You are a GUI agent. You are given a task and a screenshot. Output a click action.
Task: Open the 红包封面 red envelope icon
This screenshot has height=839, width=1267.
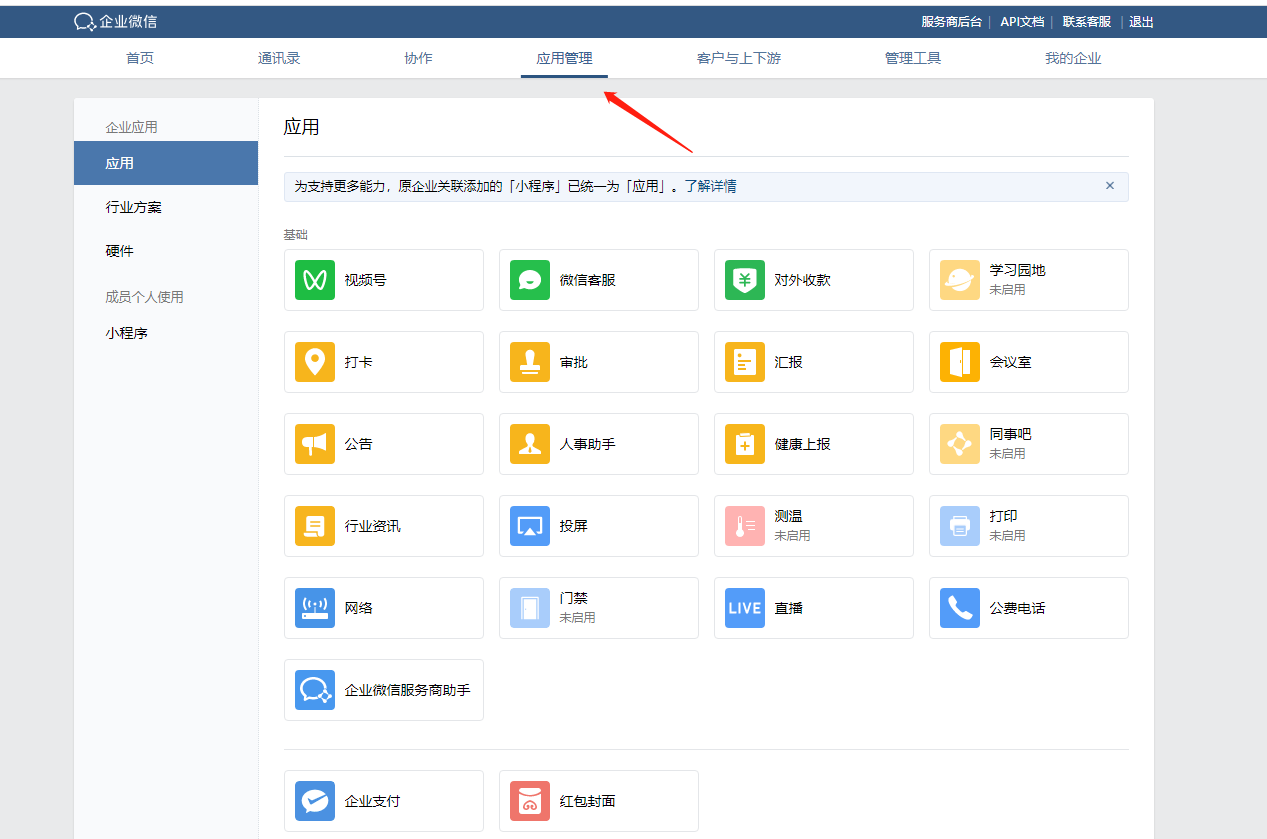point(530,801)
